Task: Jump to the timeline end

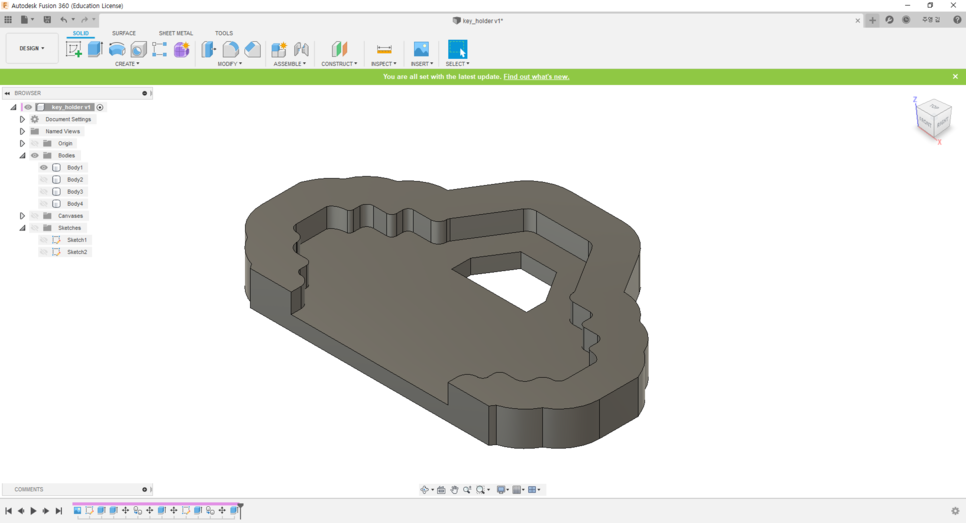Action: 59,511
